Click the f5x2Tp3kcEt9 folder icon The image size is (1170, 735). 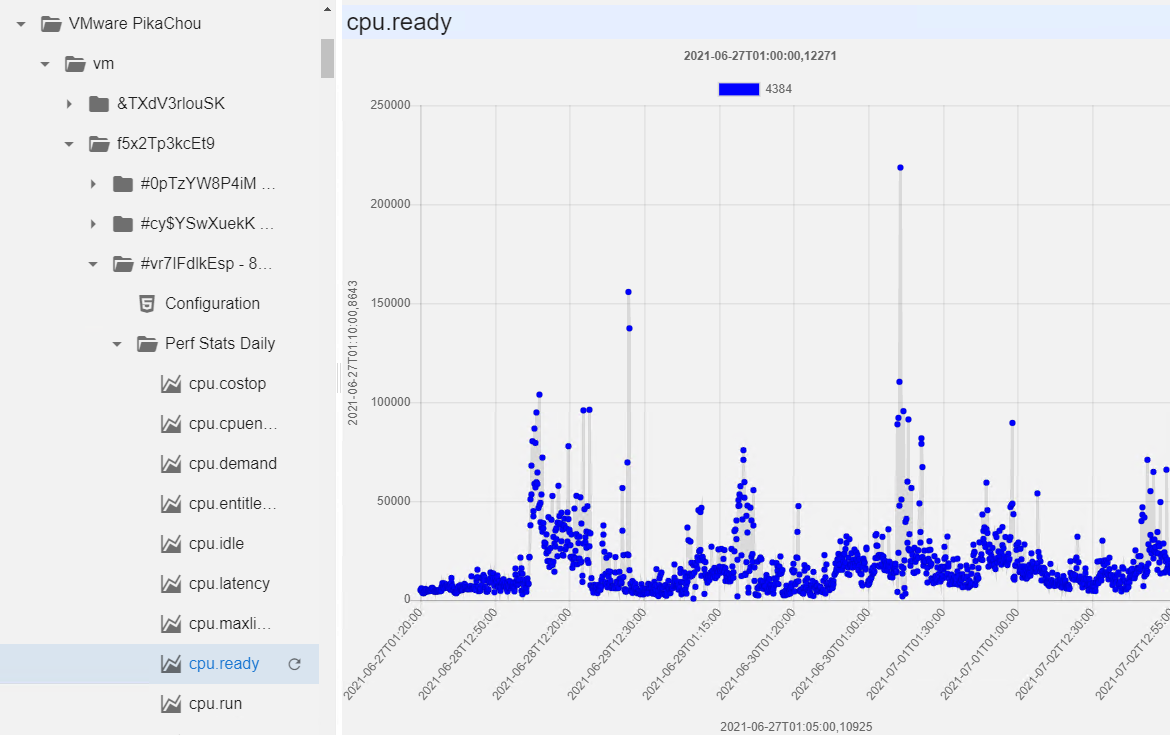[99, 144]
